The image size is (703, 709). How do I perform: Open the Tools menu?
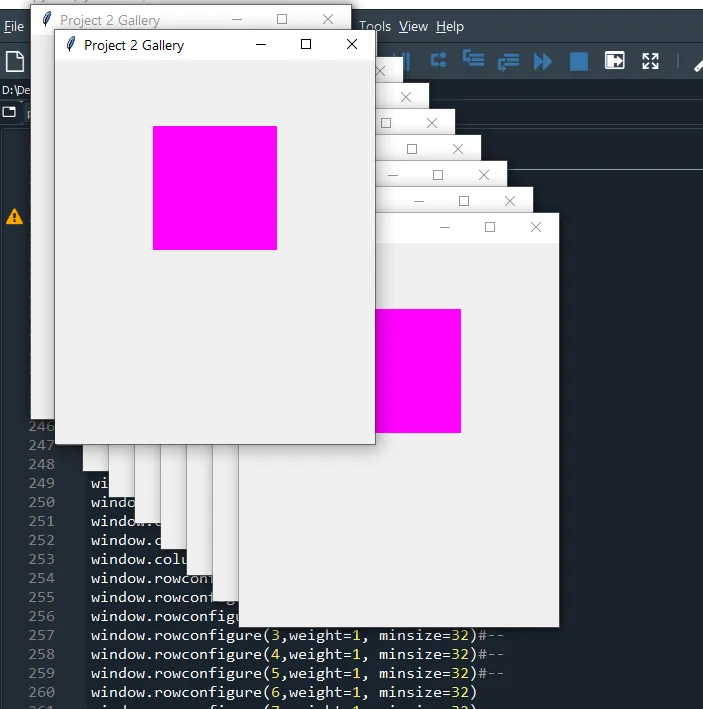point(375,27)
